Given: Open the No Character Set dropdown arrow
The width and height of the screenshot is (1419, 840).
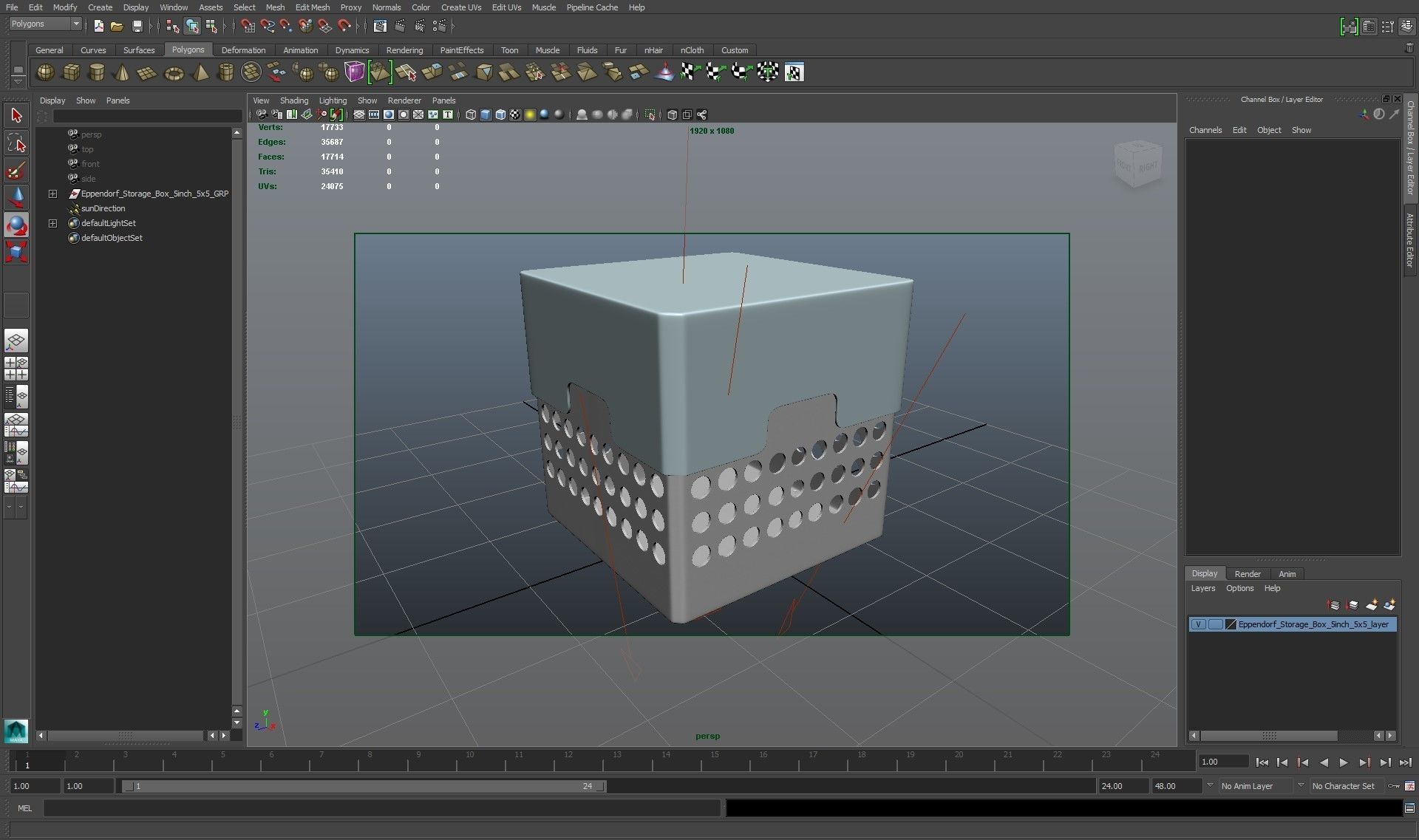Looking at the screenshot, I should click(1301, 786).
